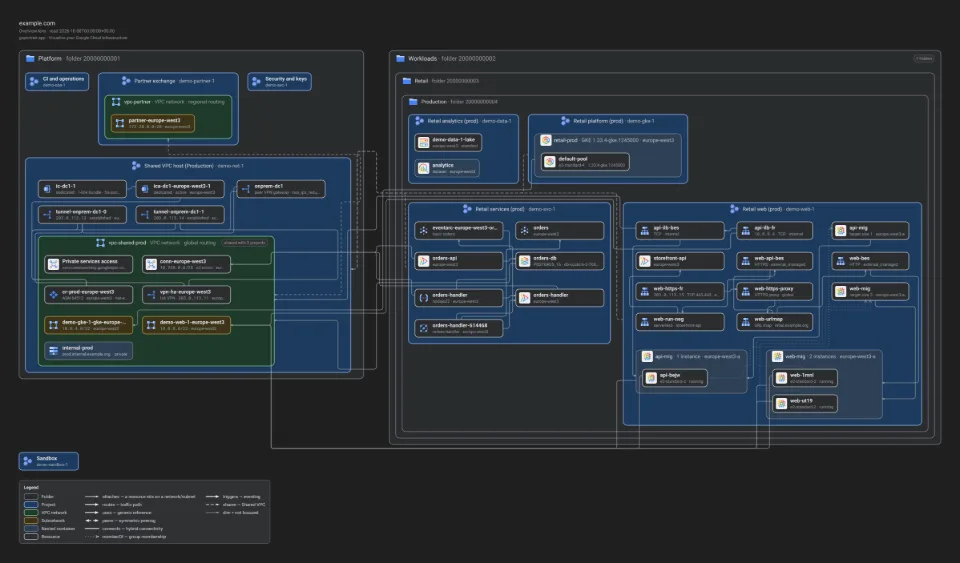Click the shared projects badge on vpc-shared-prod

[x=245, y=243]
